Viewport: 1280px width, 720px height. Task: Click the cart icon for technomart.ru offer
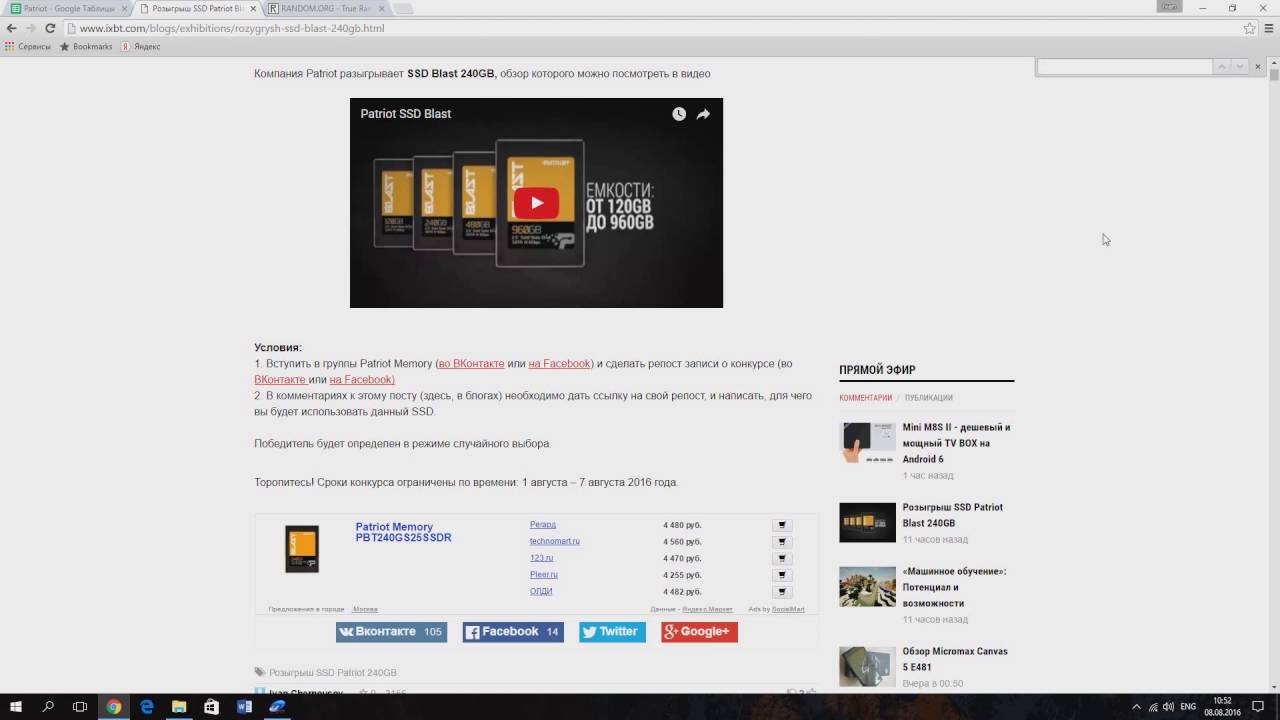(x=782, y=542)
